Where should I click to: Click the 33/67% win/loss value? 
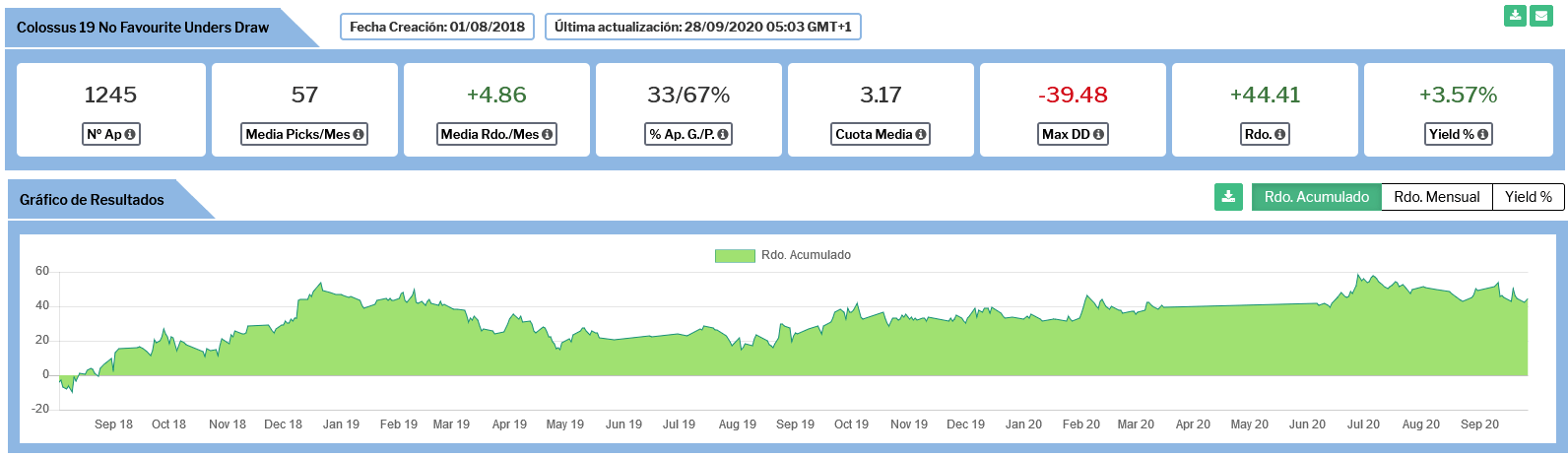click(x=688, y=95)
